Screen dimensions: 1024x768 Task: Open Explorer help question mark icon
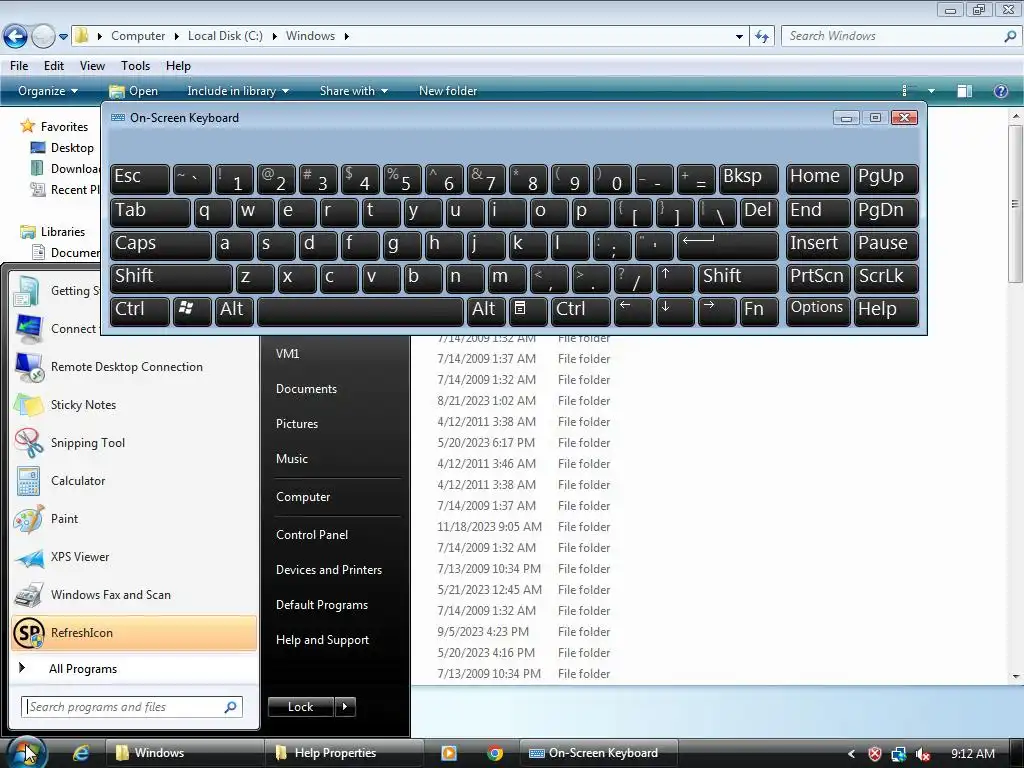point(1000,91)
